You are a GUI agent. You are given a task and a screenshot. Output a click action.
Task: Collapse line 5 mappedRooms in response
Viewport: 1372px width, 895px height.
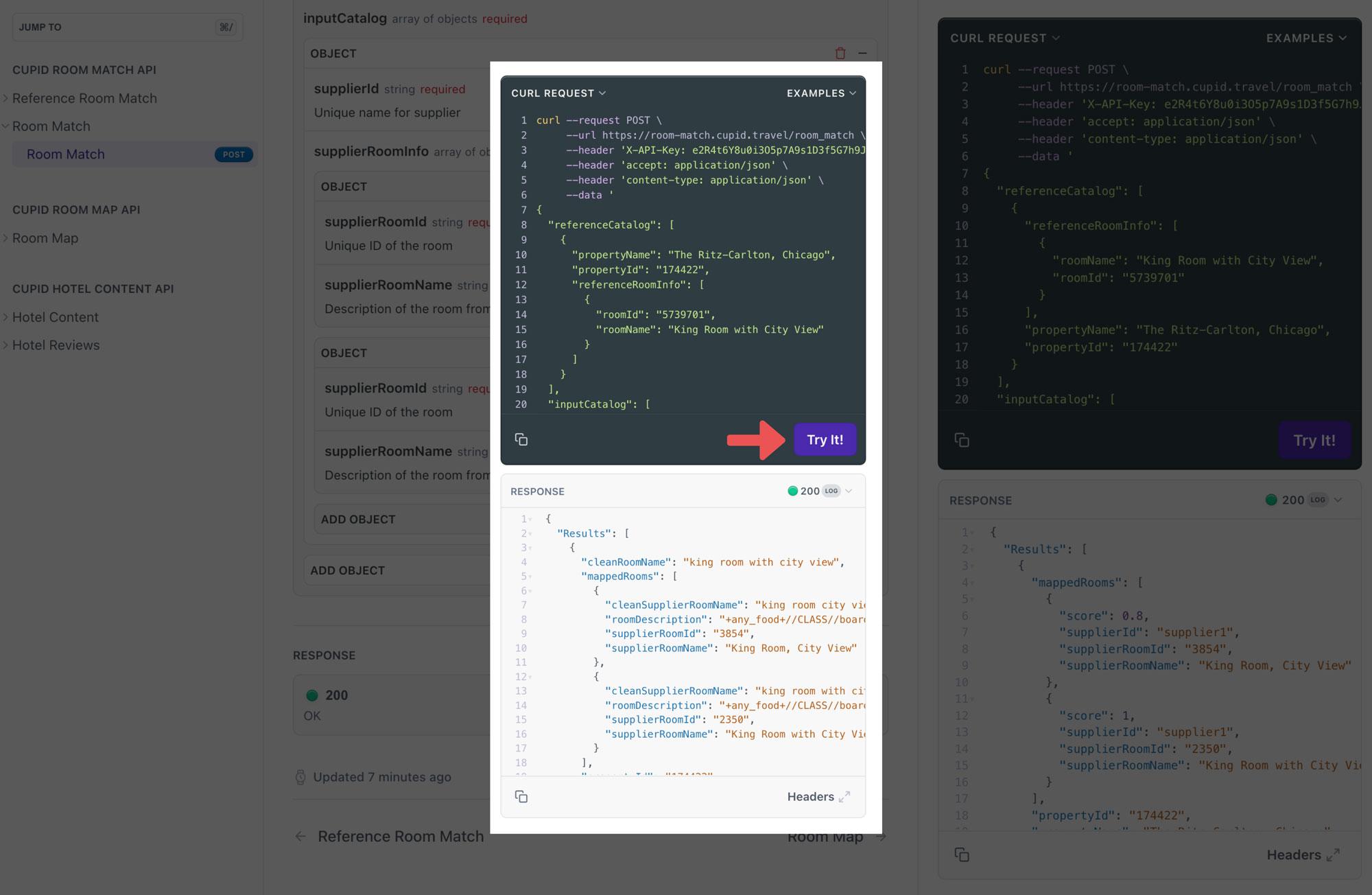click(530, 577)
